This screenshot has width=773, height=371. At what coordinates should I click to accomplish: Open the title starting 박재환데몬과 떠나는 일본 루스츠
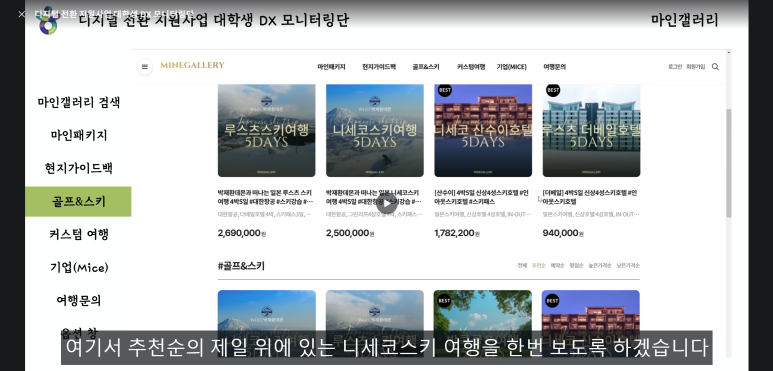pos(265,197)
